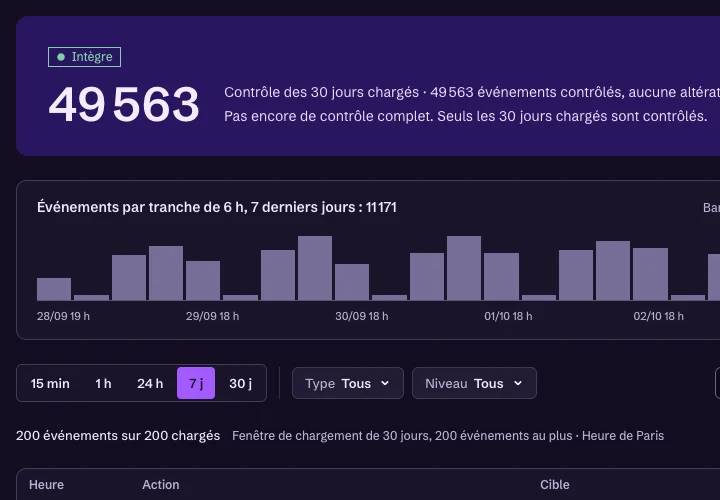Viewport: 720px width, 500px height.
Task: Click the 29/09 18 h axis label
Action: [x=212, y=316]
